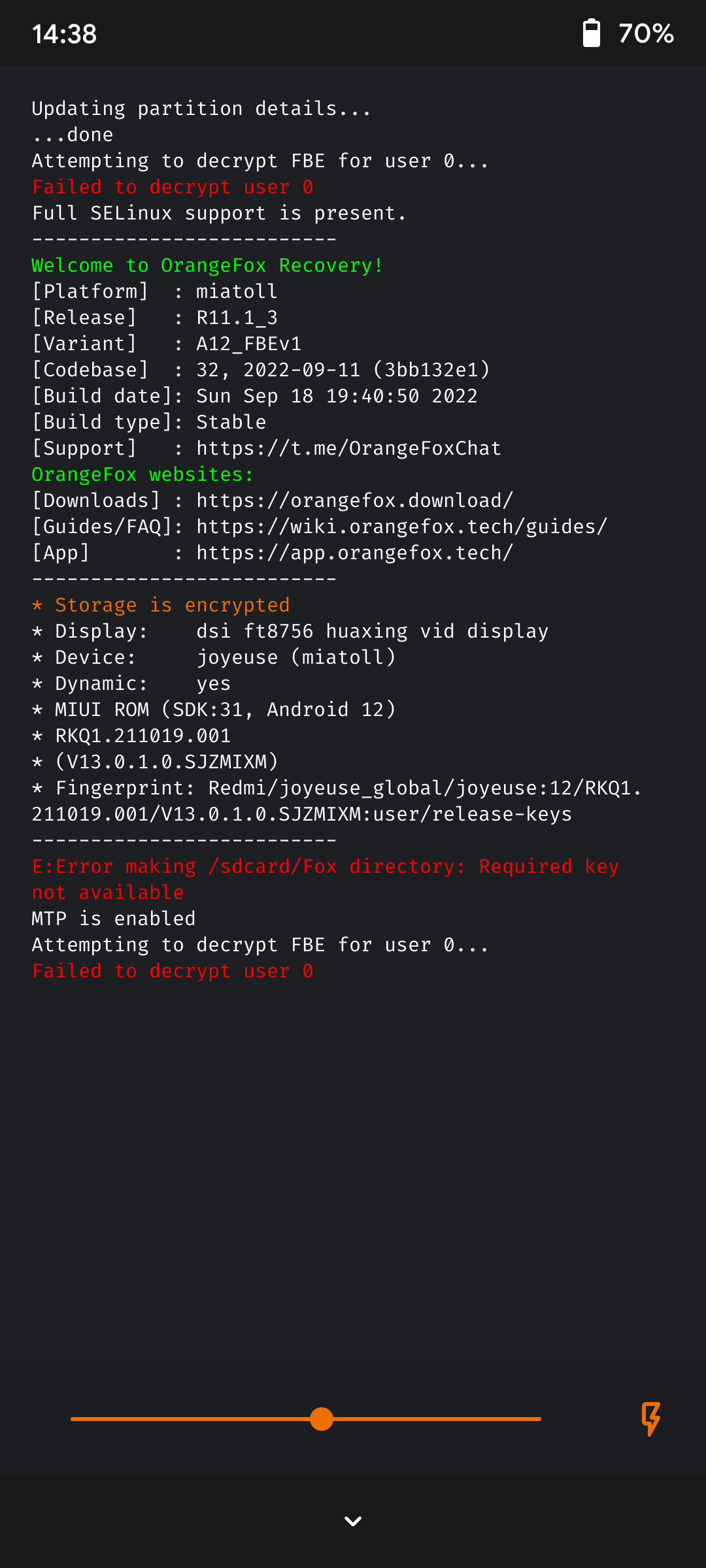Open the wiki.orangefox.tech guides link

(401, 527)
